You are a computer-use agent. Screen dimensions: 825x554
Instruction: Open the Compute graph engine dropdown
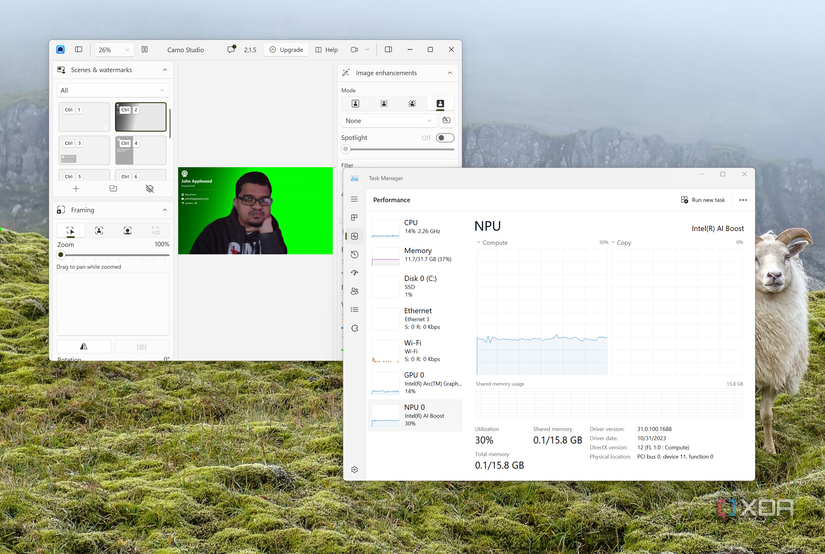[x=478, y=243]
